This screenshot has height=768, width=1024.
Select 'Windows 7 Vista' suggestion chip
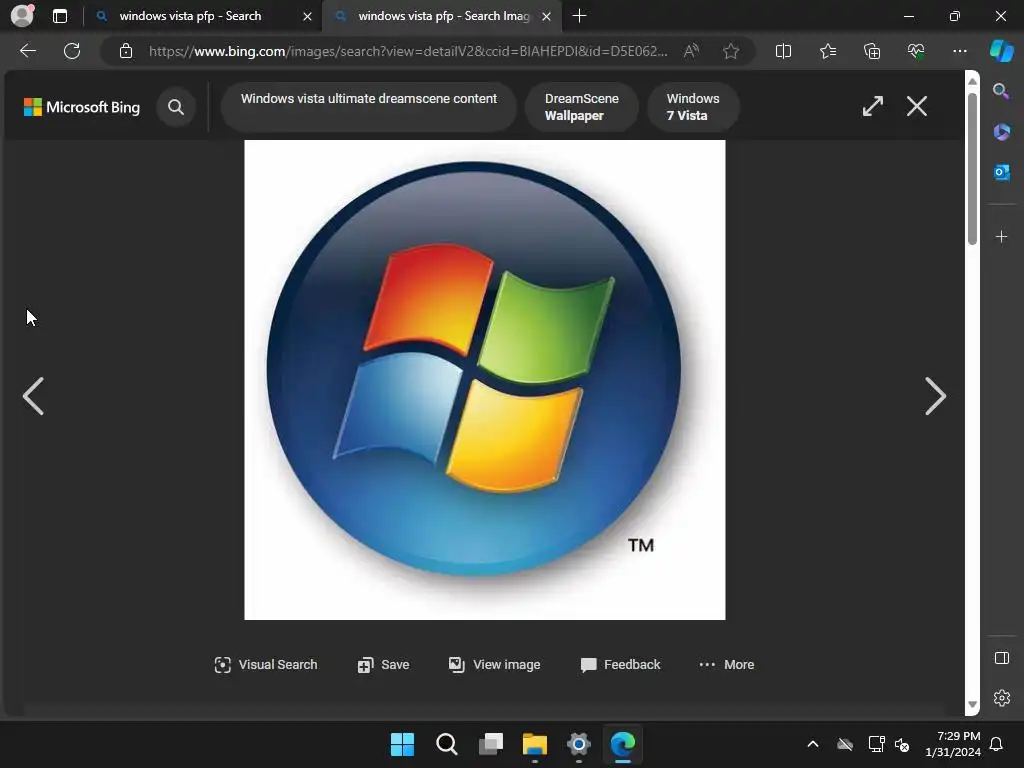coord(693,106)
